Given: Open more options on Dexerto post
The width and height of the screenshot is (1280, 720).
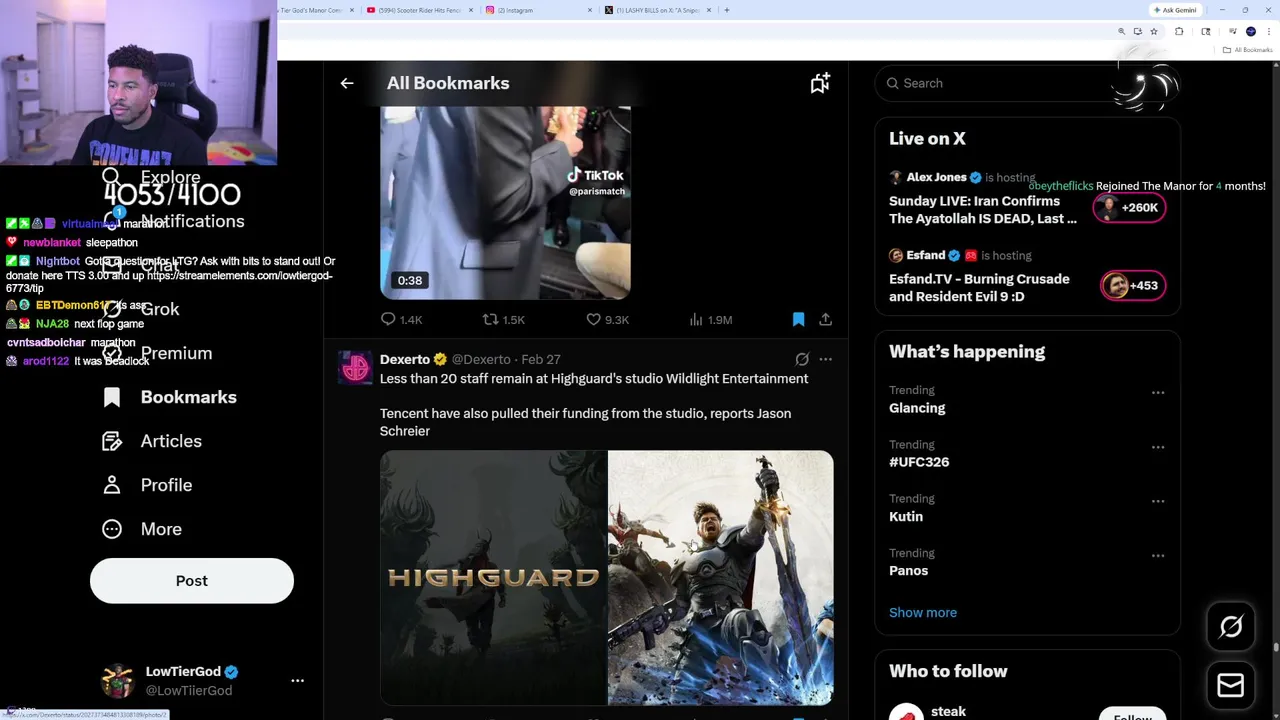Looking at the screenshot, I should tap(825, 359).
